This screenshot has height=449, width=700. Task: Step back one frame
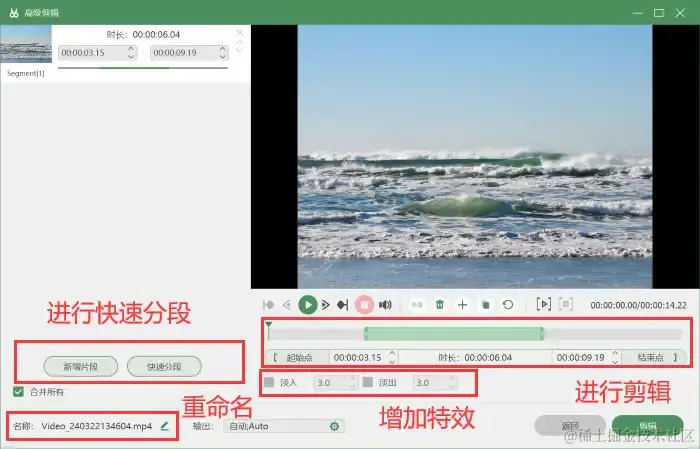coord(287,305)
